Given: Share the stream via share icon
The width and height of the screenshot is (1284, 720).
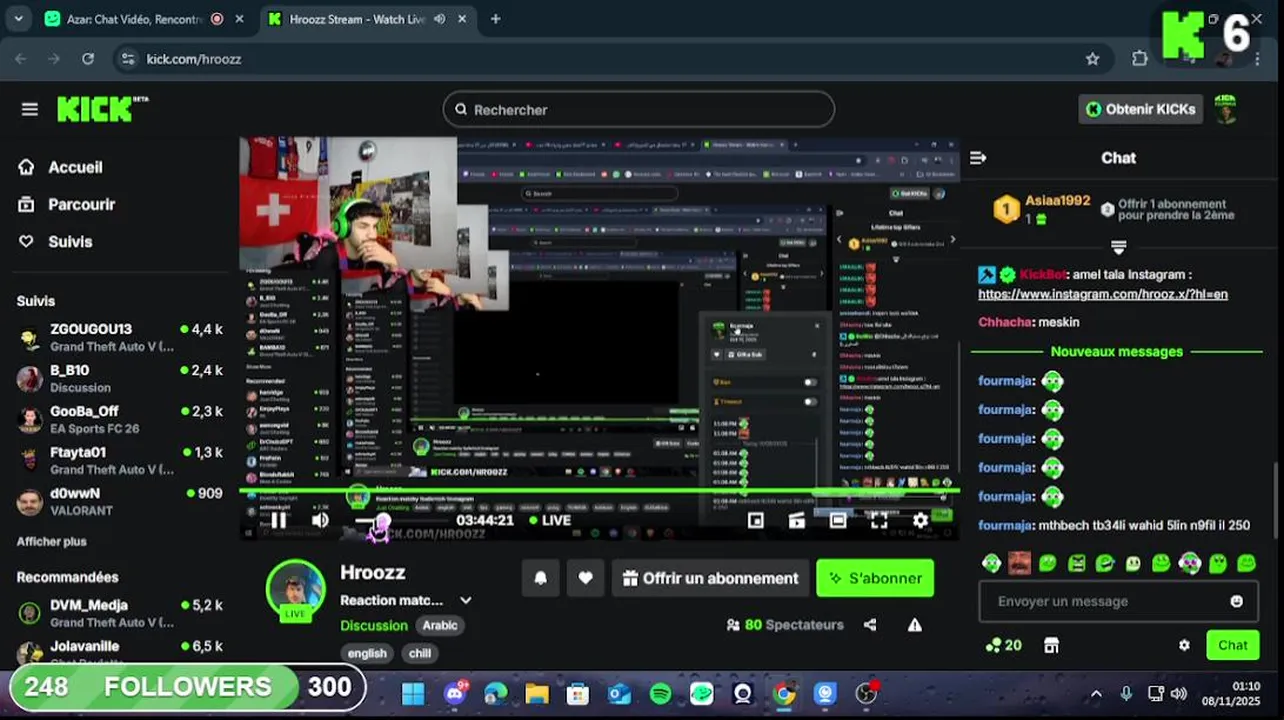Looking at the screenshot, I should 870,625.
